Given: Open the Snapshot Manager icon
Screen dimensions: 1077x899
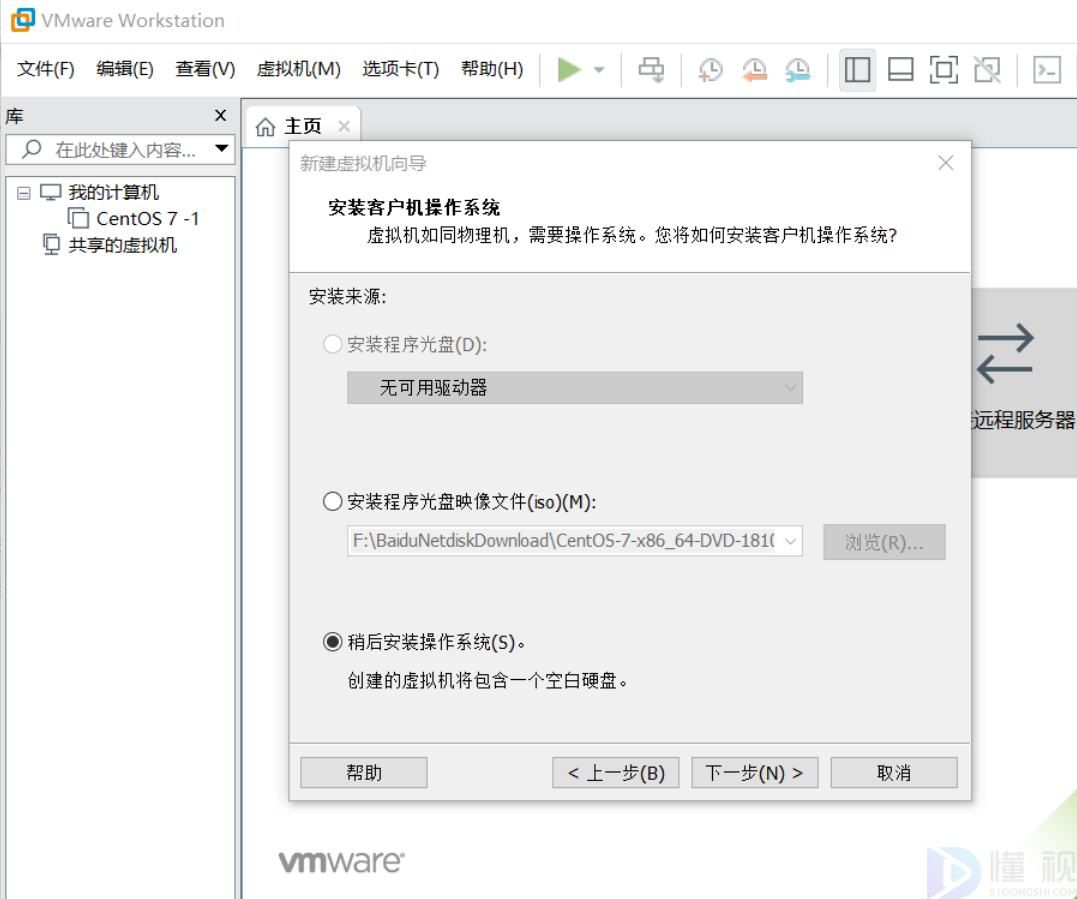Looking at the screenshot, I should 797,70.
